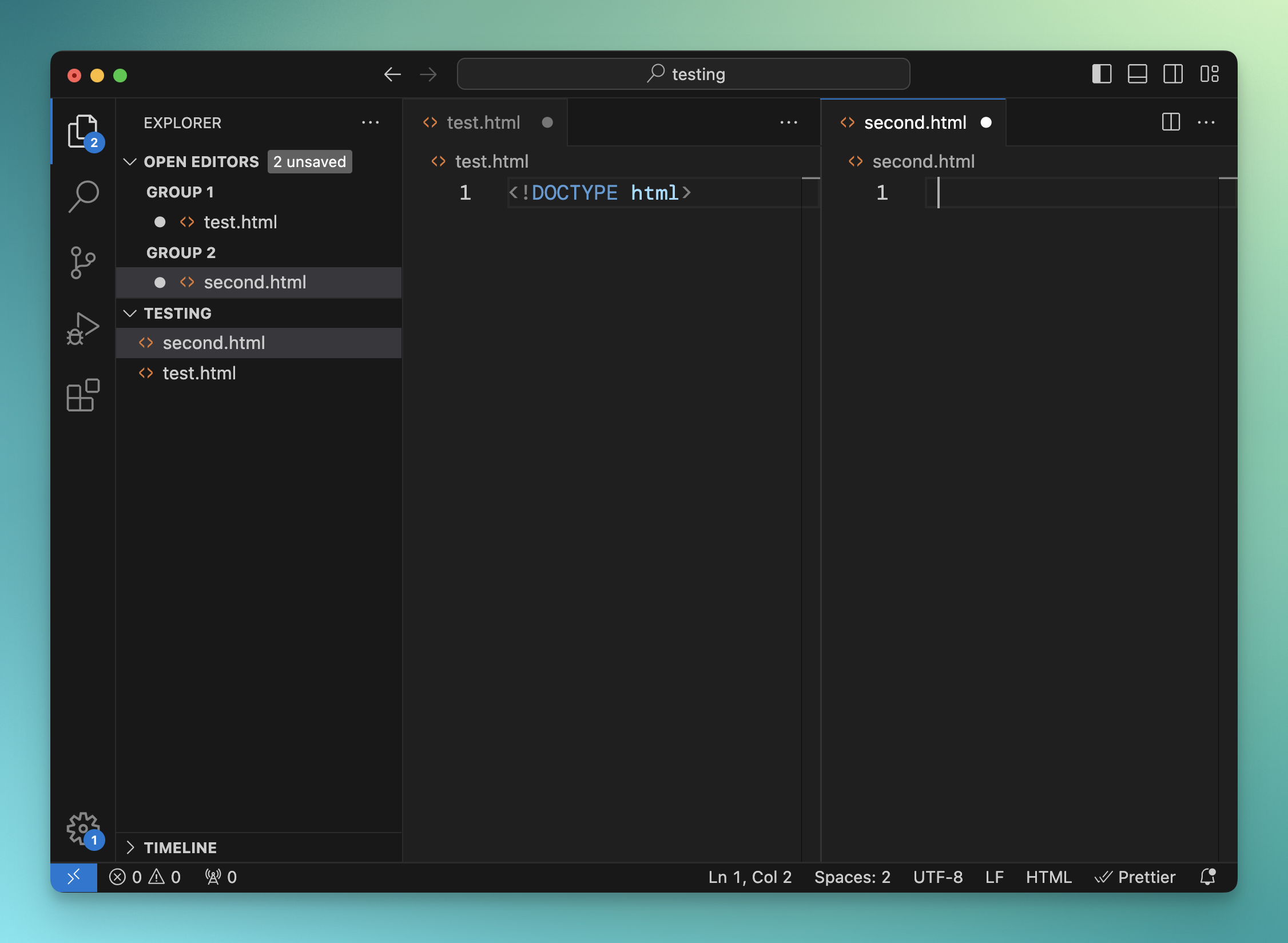Toggle the secondary side bar
Screen dimensions: 1288x943
pyautogui.click(x=1172, y=74)
